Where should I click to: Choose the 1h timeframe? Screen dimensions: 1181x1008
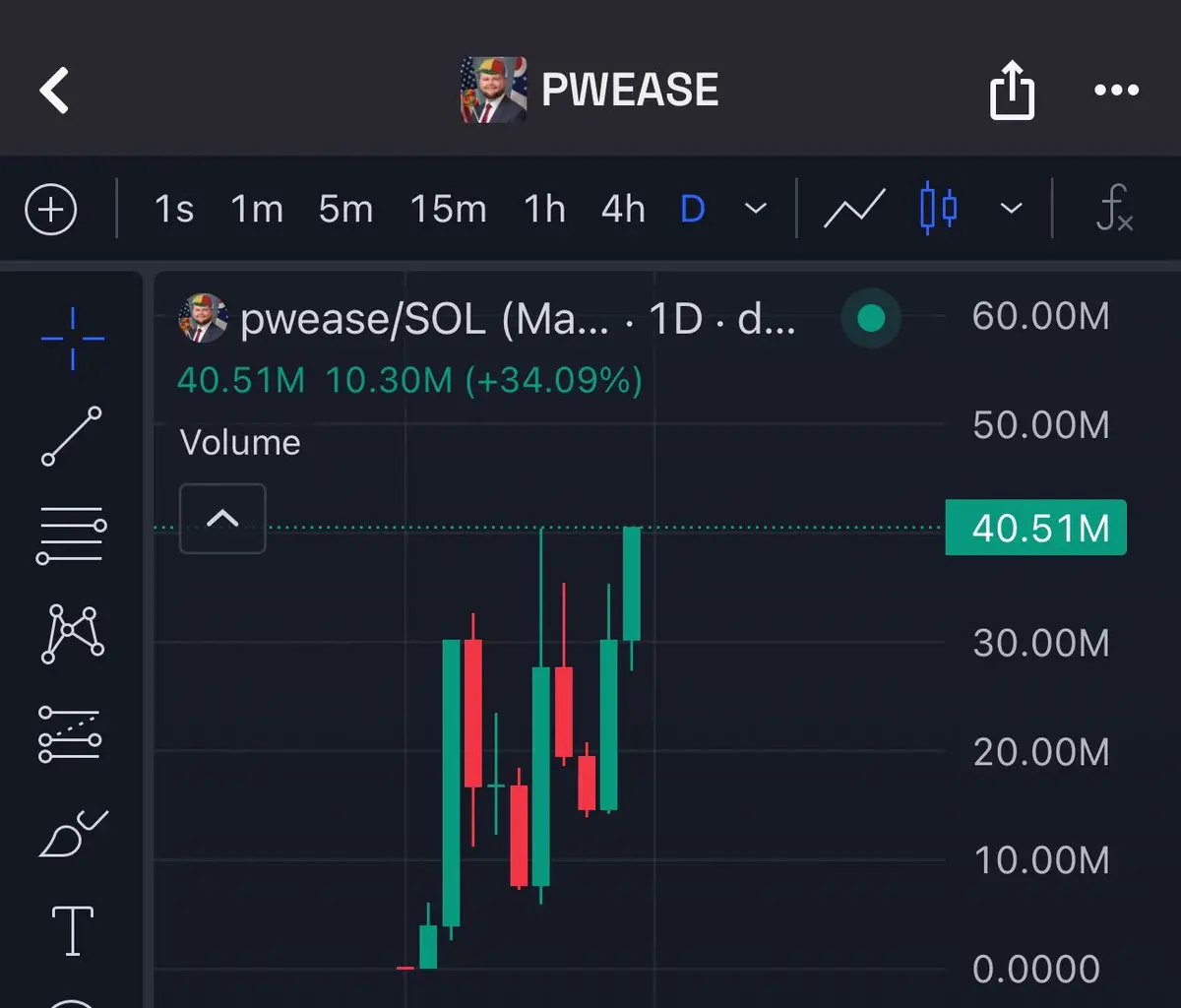[x=544, y=210]
